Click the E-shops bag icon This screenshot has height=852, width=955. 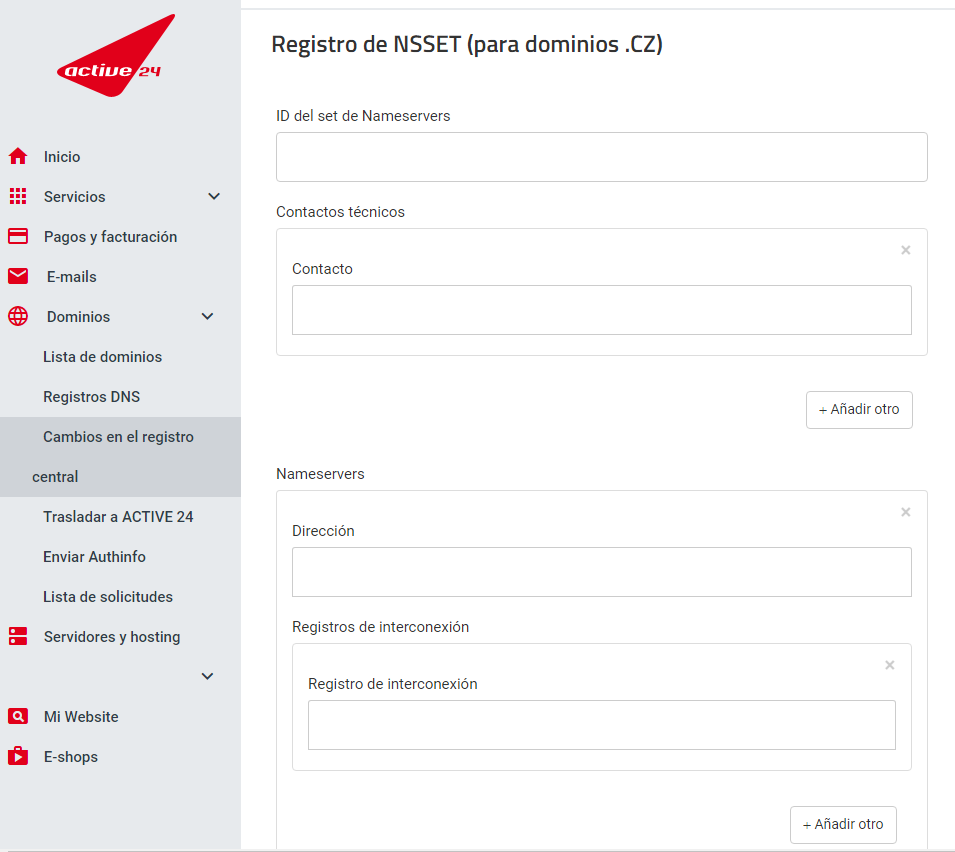(x=18, y=756)
